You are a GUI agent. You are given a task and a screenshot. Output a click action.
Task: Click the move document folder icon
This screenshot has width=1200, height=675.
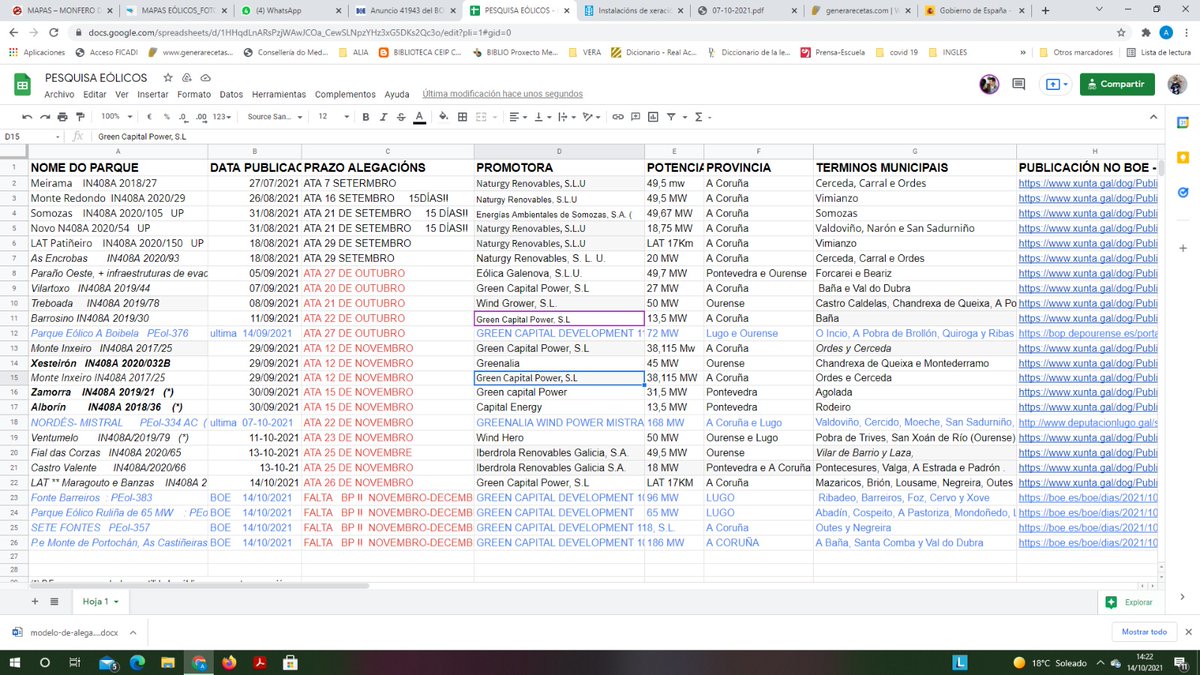point(187,77)
